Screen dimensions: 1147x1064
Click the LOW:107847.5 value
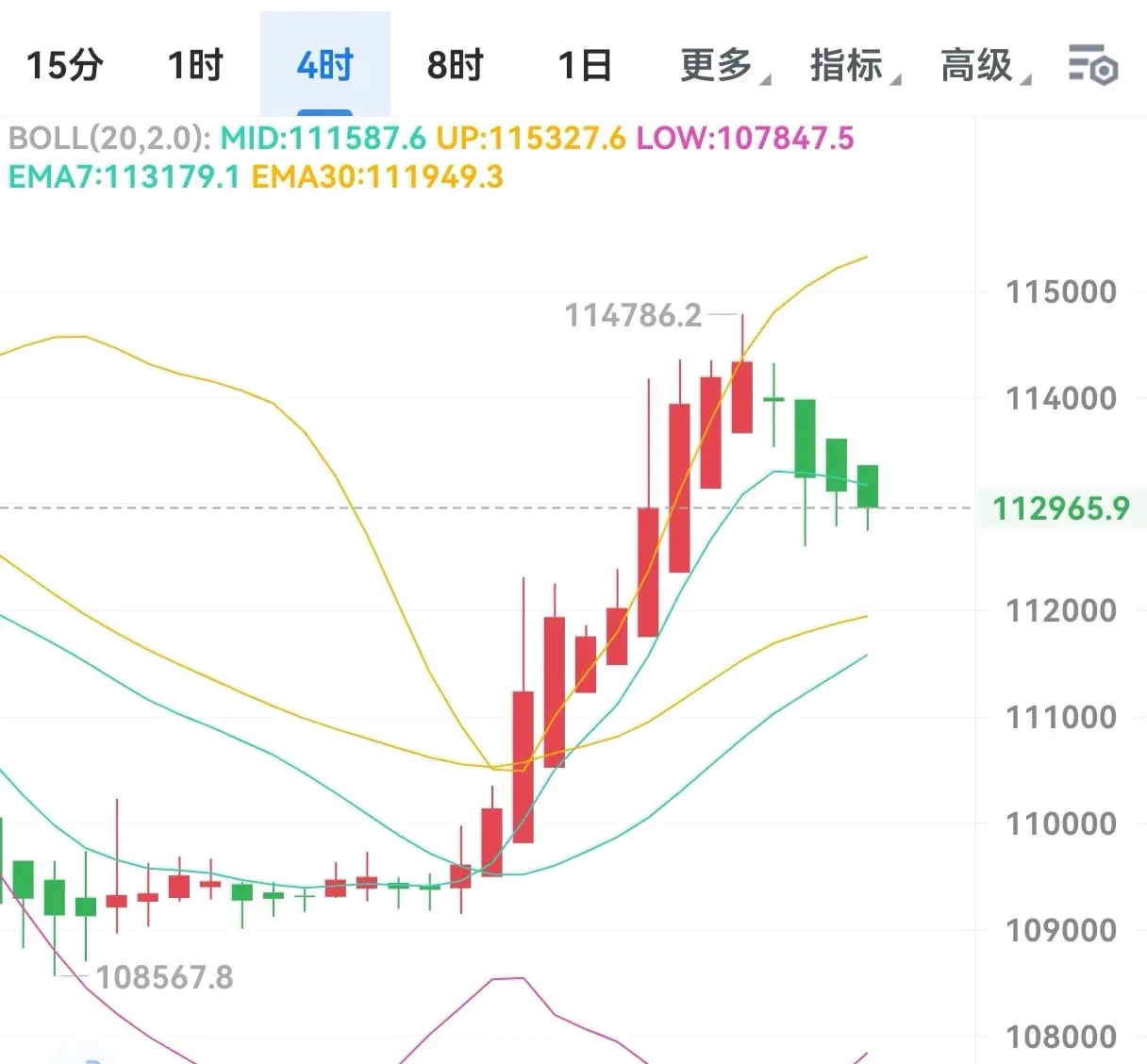coord(745,139)
